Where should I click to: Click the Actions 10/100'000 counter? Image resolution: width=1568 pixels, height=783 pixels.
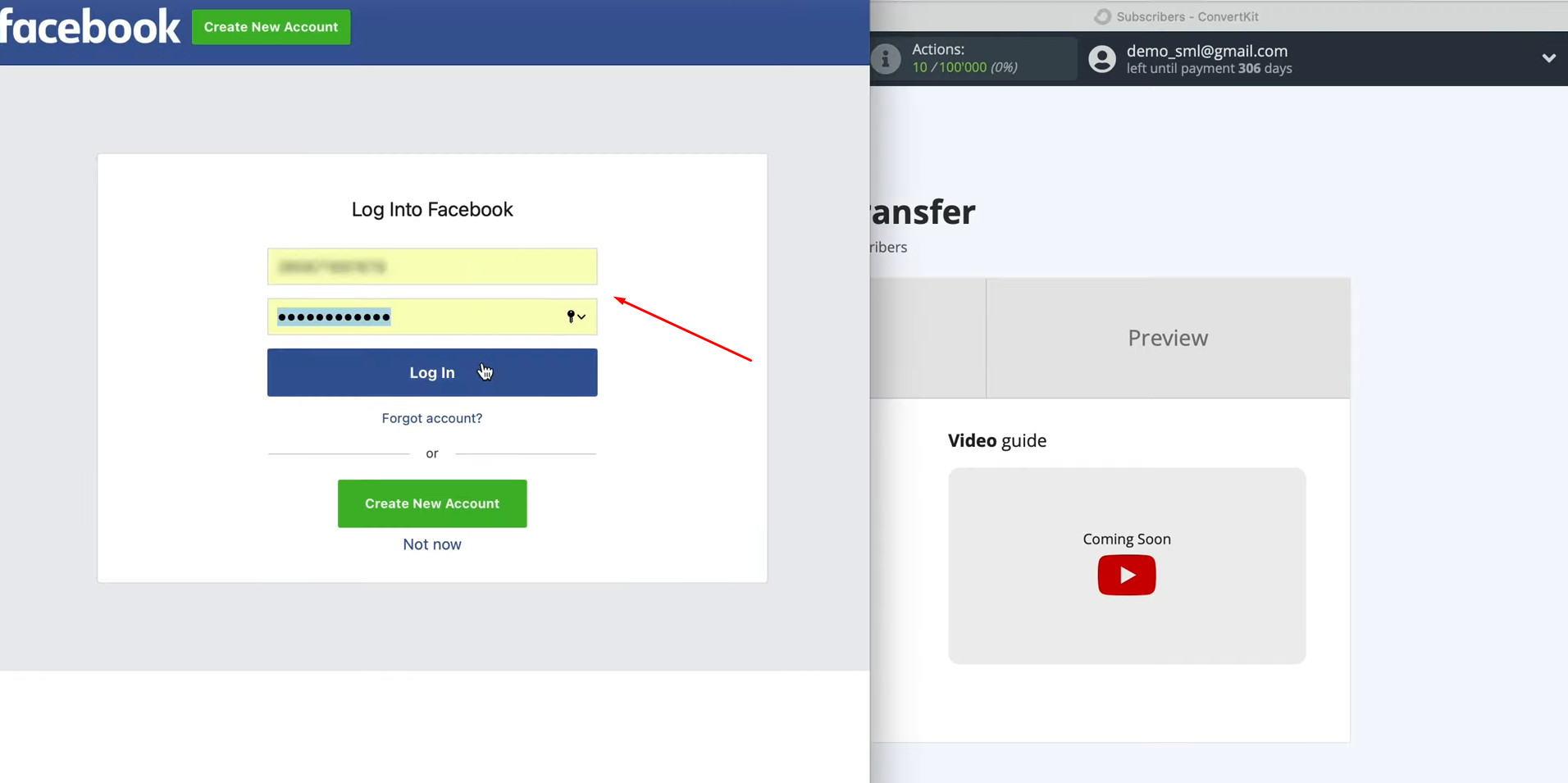tap(965, 67)
